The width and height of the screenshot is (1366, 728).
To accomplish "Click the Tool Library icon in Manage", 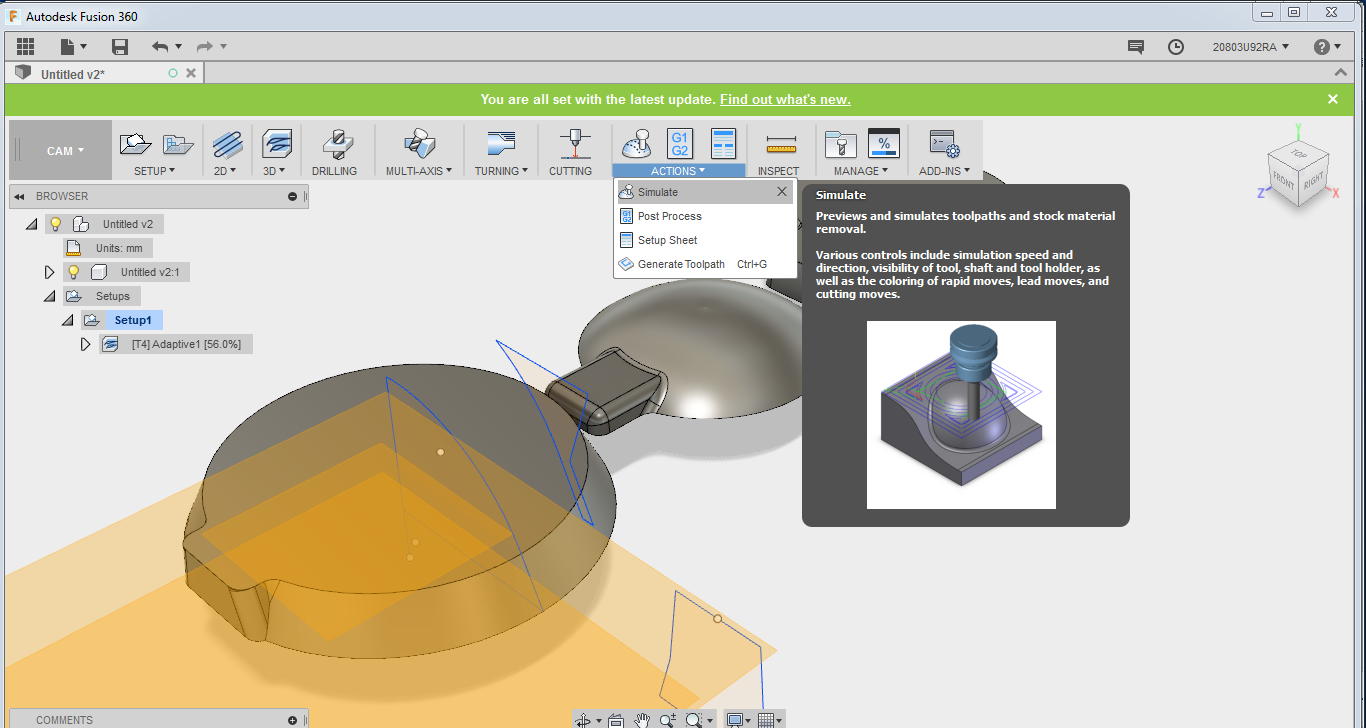I will coord(842,144).
